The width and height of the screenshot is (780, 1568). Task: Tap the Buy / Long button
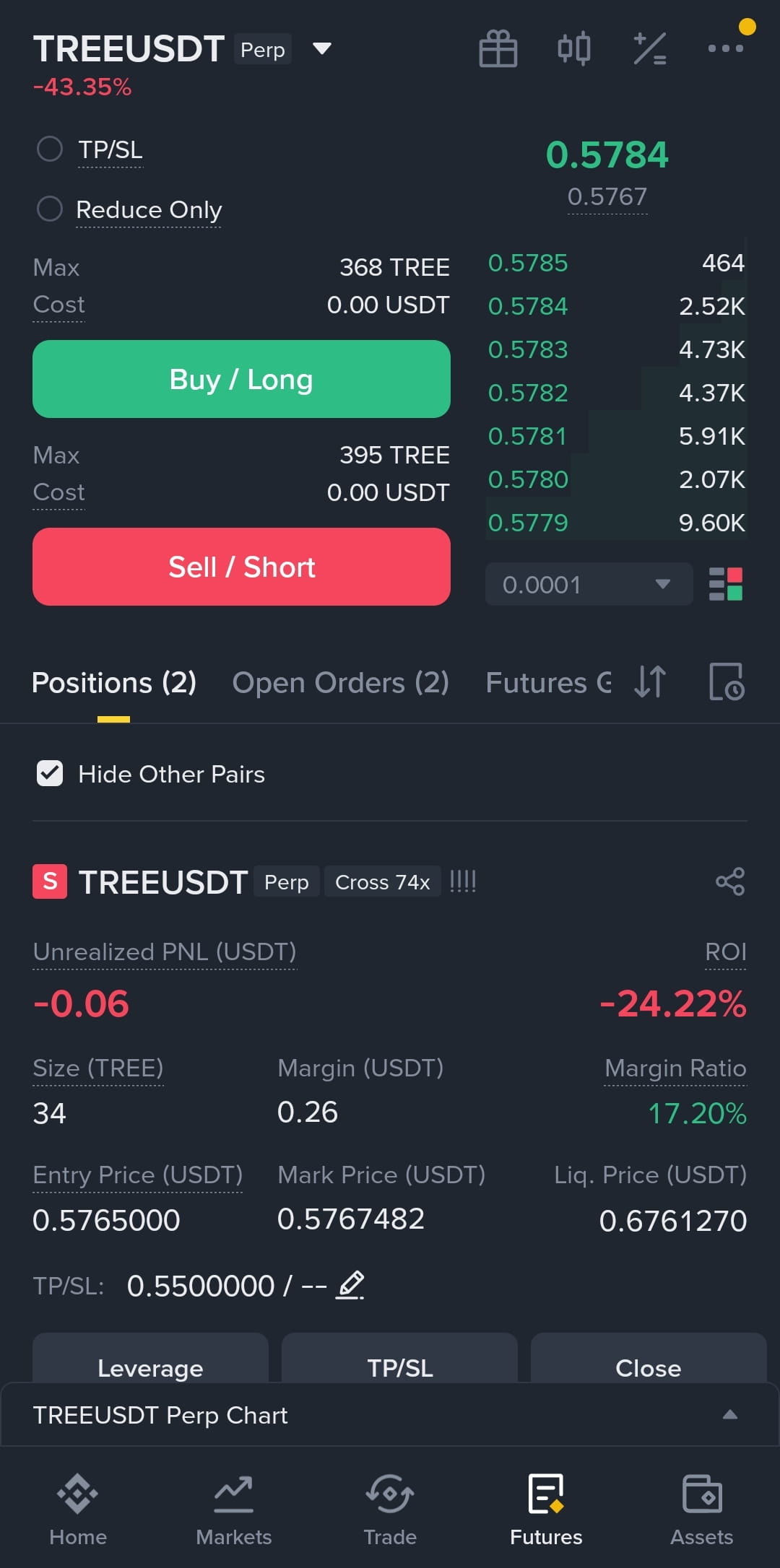(x=241, y=379)
